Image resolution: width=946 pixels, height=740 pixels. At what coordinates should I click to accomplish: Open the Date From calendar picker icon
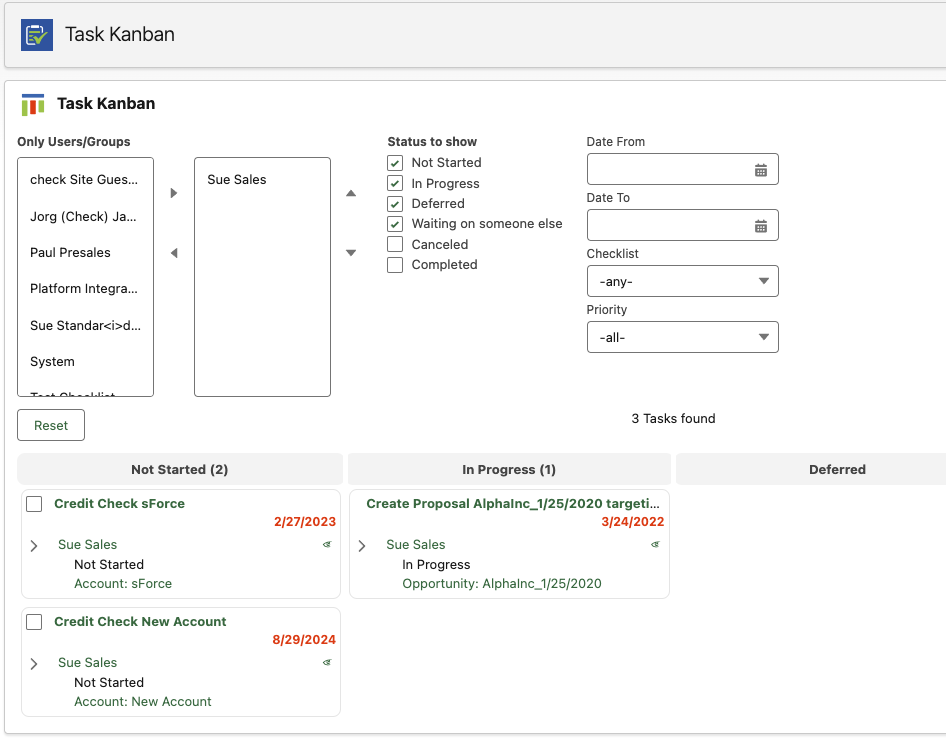click(761, 170)
